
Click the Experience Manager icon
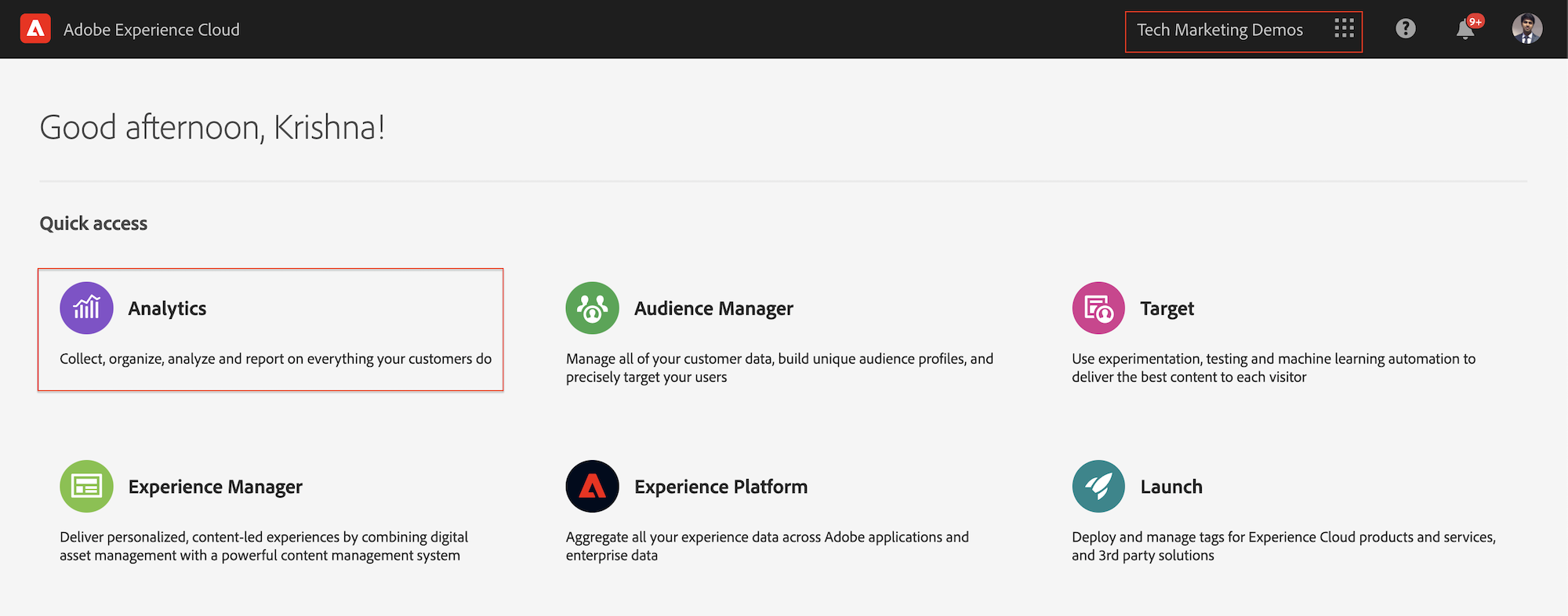[x=86, y=486]
